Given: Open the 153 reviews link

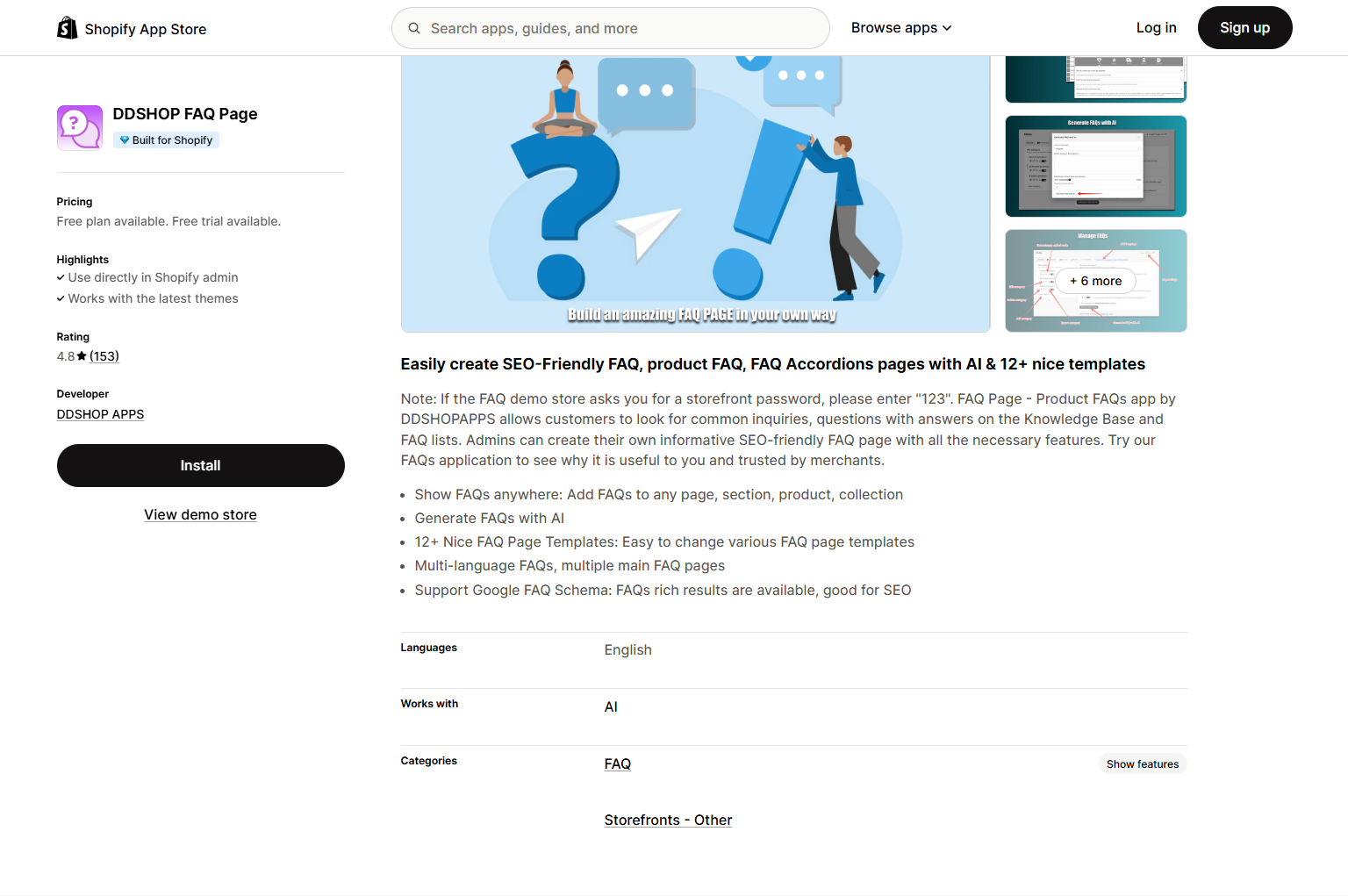Looking at the screenshot, I should pos(104,356).
